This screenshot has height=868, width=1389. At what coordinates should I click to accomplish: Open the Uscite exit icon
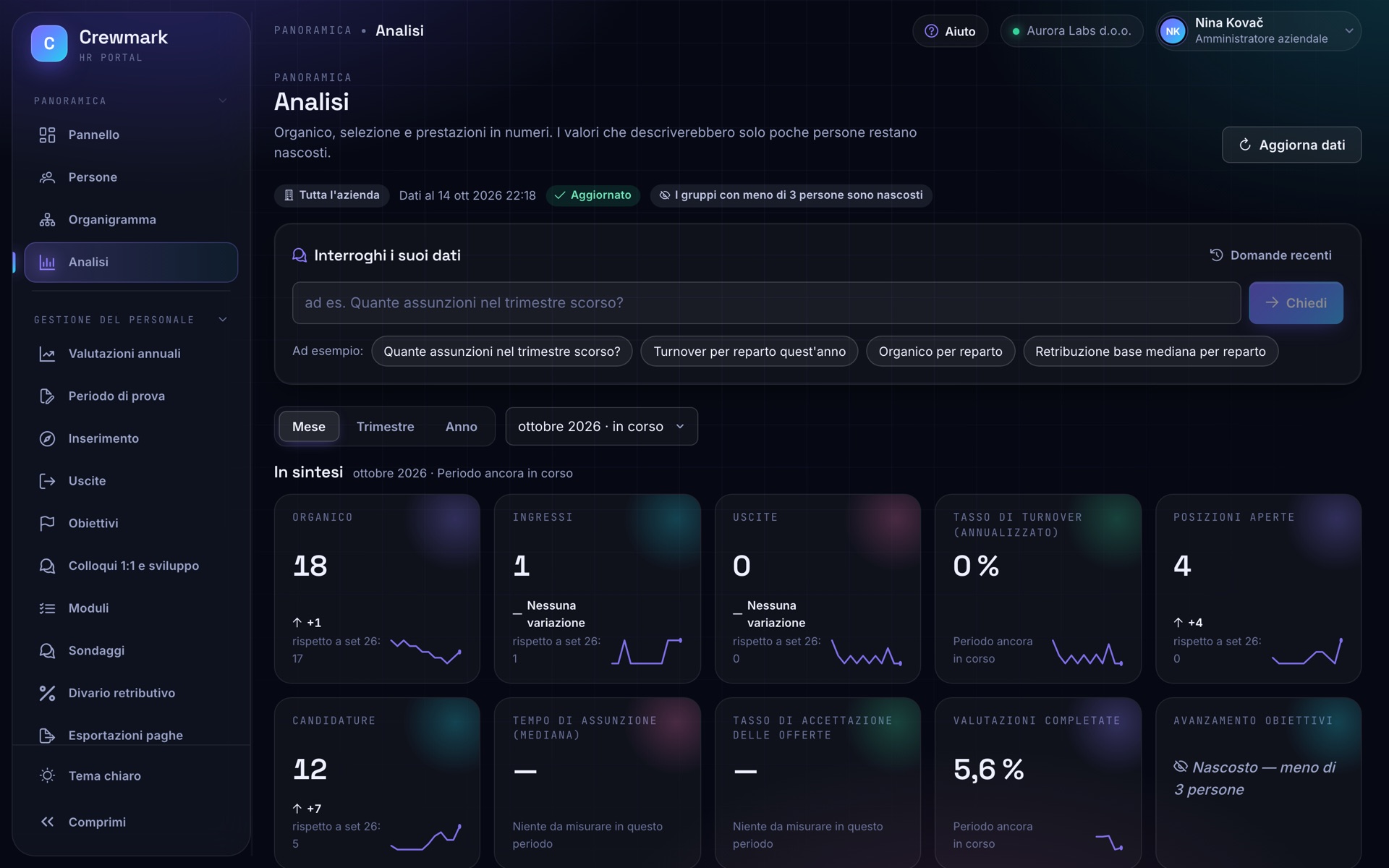(47, 481)
